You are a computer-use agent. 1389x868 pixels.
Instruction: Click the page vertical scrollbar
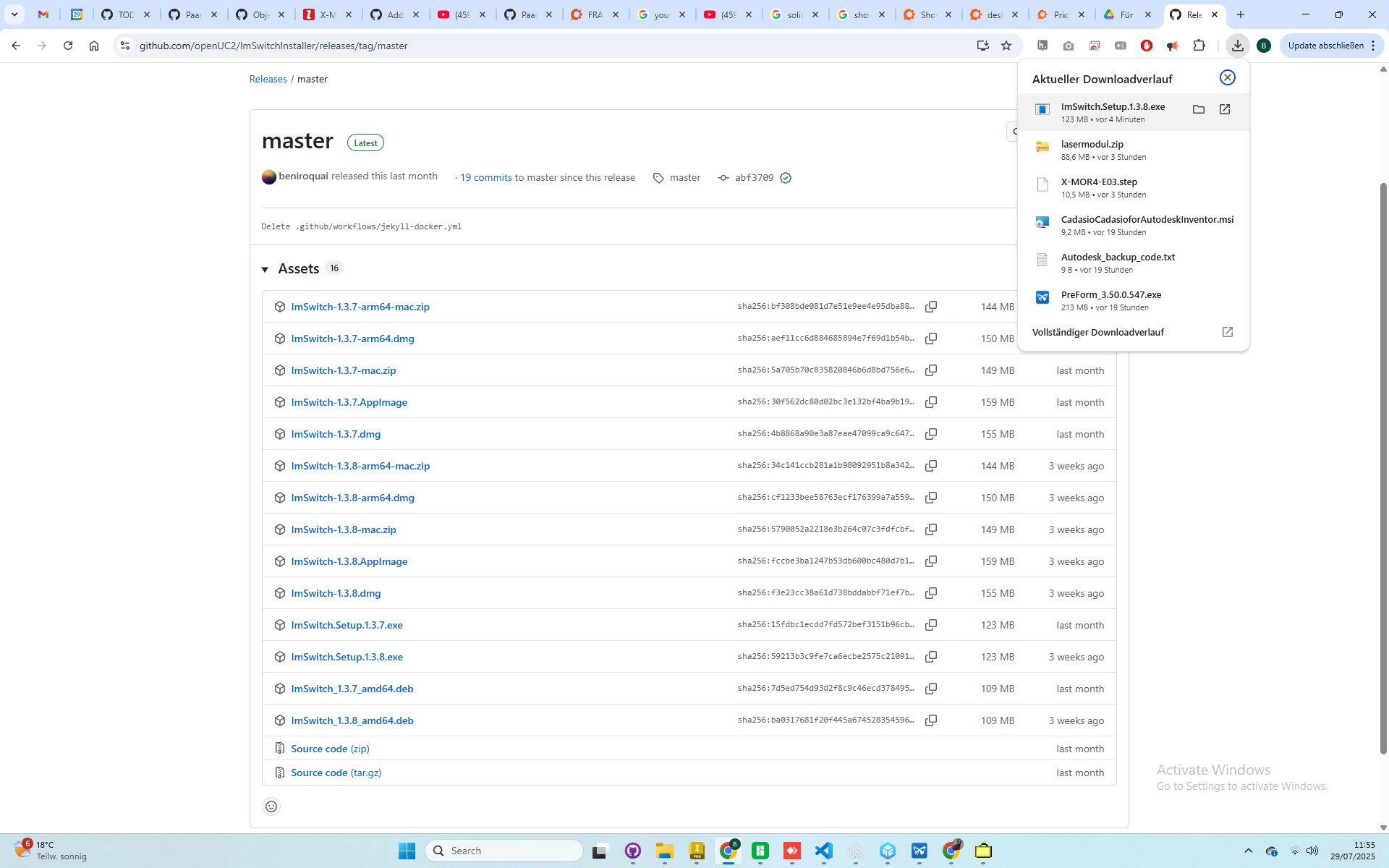coord(1383,468)
